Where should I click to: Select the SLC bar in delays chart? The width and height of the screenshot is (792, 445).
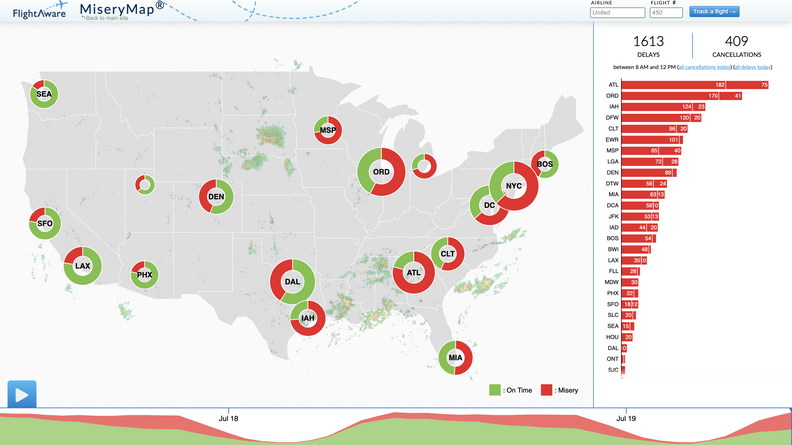(x=628, y=315)
